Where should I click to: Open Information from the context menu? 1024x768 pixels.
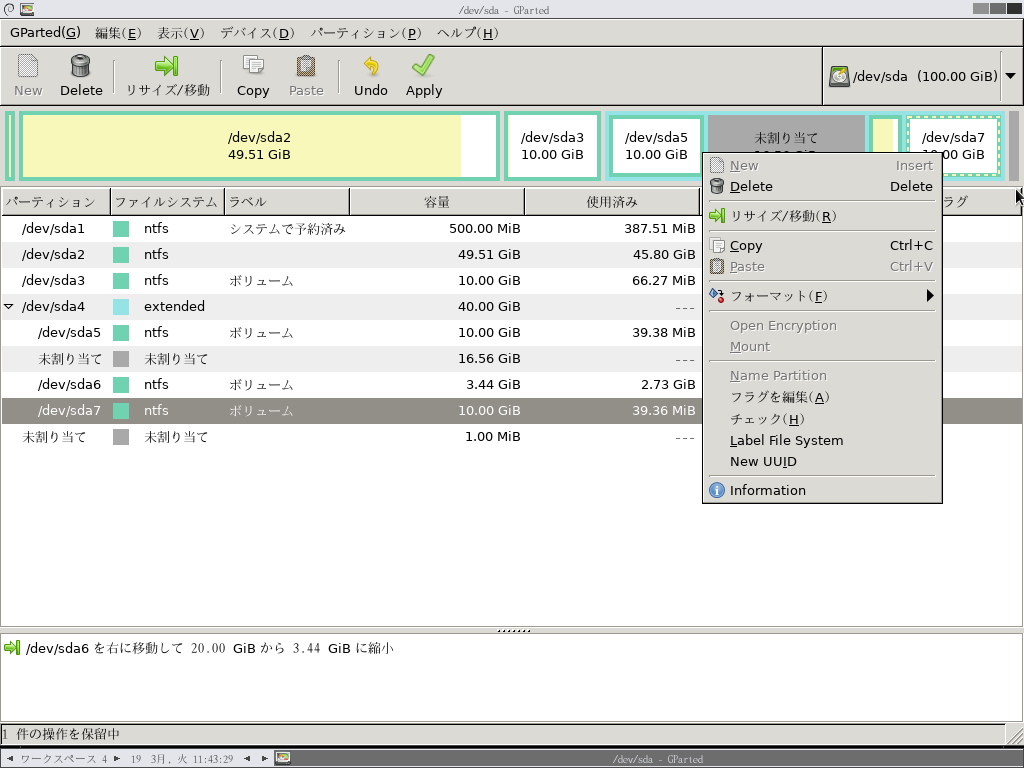[x=822, y=490]
